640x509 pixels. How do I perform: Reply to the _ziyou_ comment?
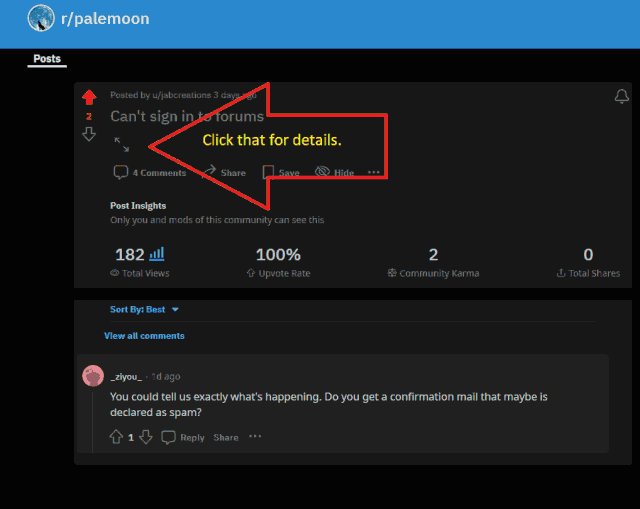(183, 437)
